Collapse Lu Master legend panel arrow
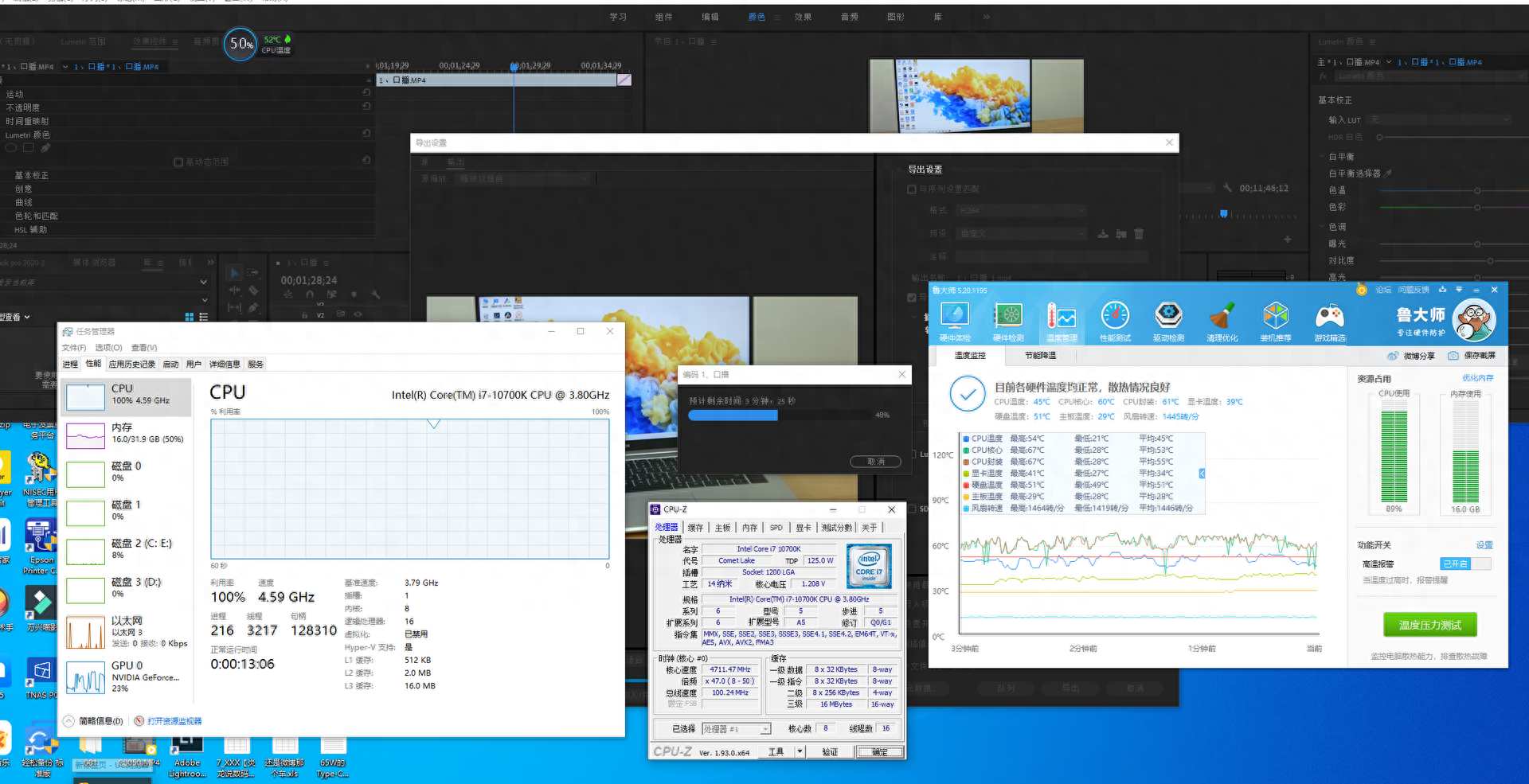The image size is (1529, 784). pyautogui.click(x=1202, y=474)
